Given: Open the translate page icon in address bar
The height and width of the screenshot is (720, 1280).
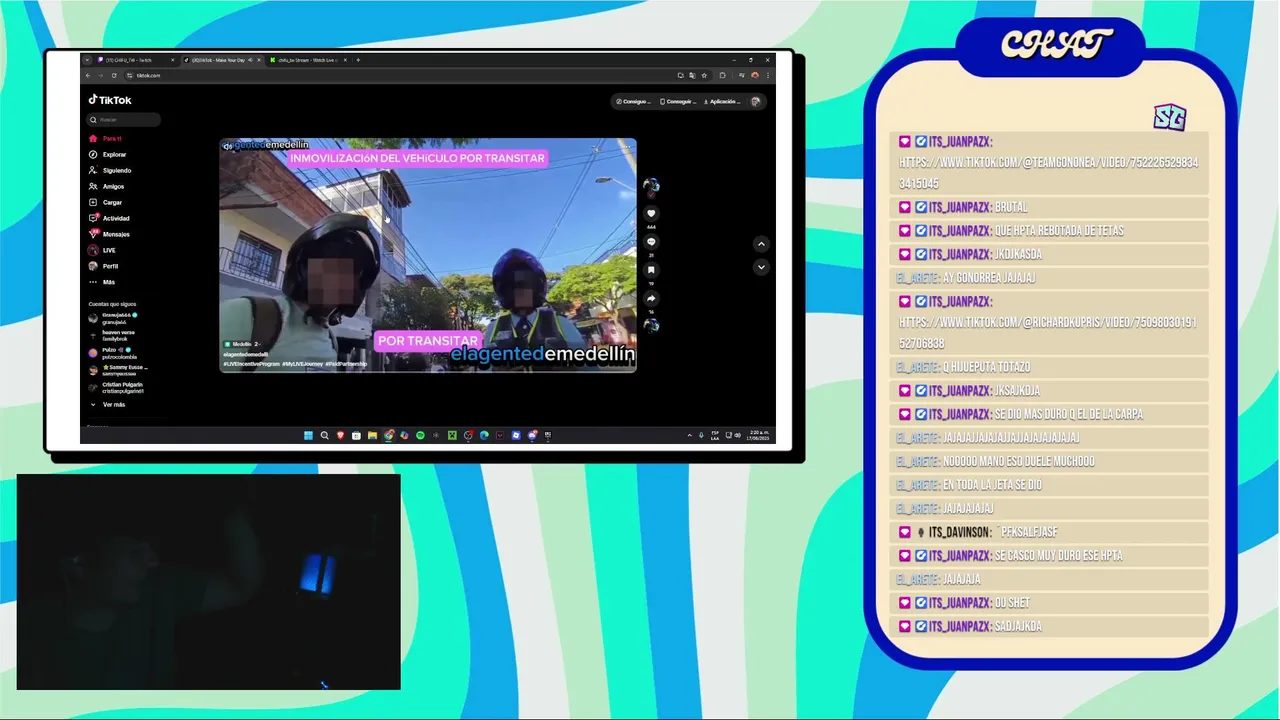Looking at the screenshot, I should (692, 75).
